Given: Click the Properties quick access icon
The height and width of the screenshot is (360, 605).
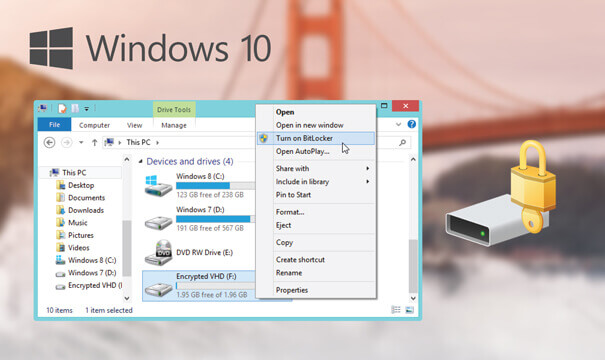Looking at the screenshot, I should tap(62, 108).
